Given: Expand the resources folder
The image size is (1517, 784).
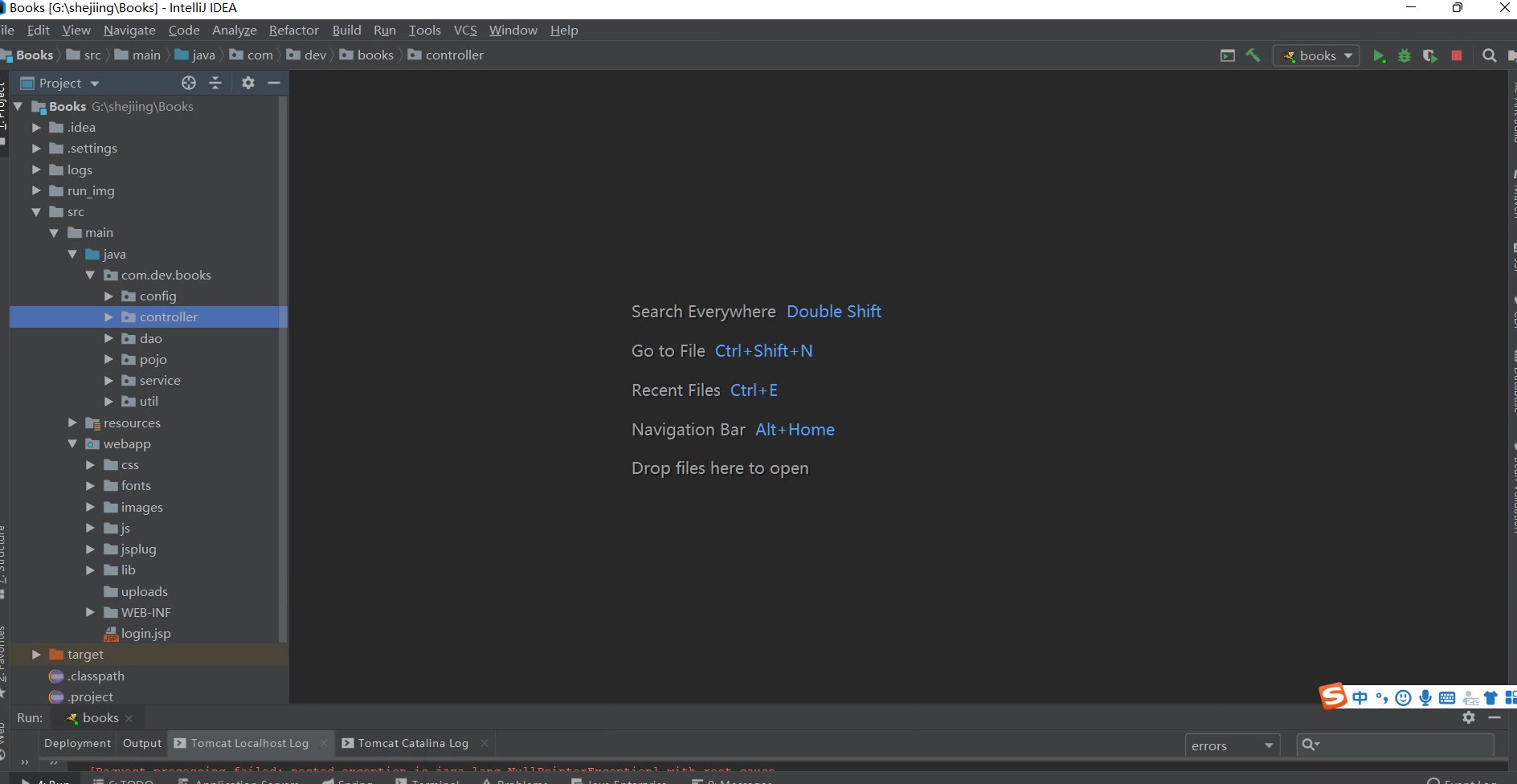Looking at the screenshot, I should pos(72,423).
